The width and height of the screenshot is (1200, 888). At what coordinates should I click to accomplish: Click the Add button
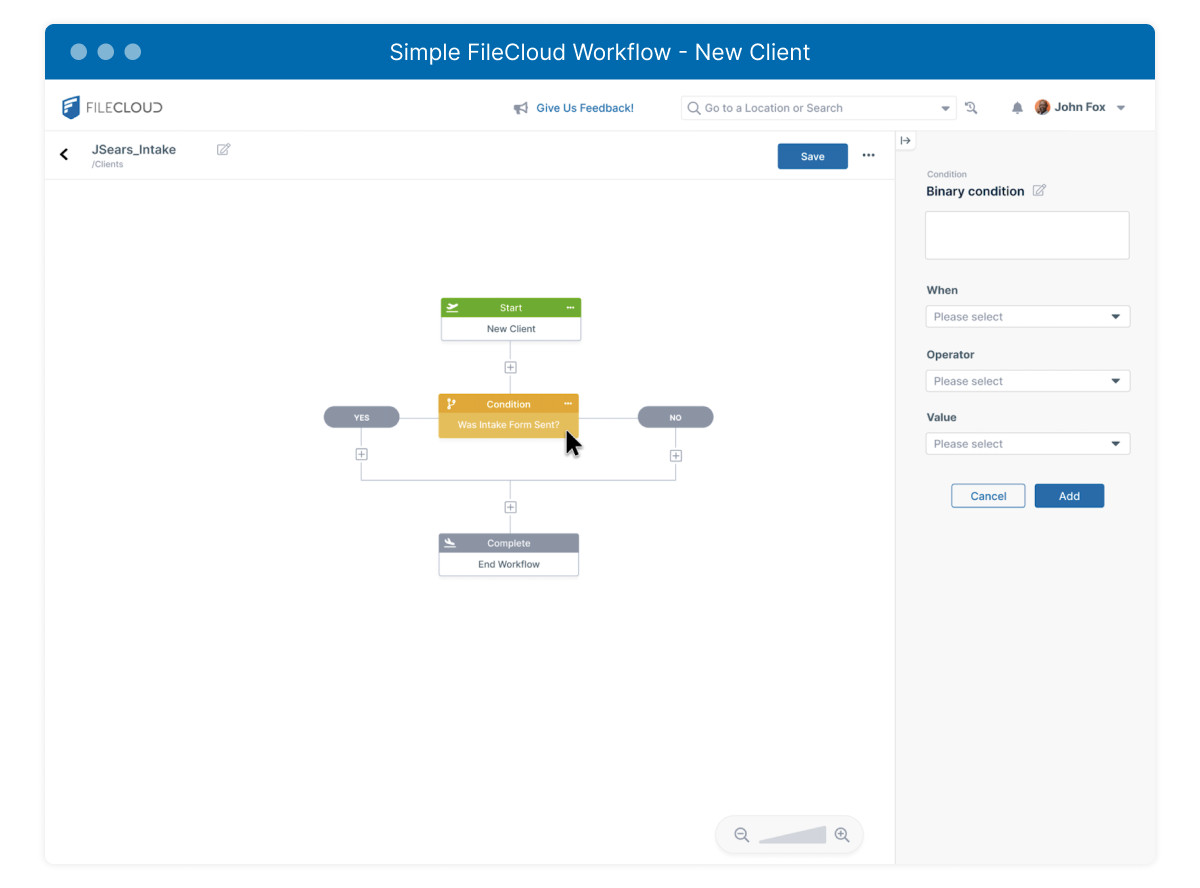pos(1069,496)
